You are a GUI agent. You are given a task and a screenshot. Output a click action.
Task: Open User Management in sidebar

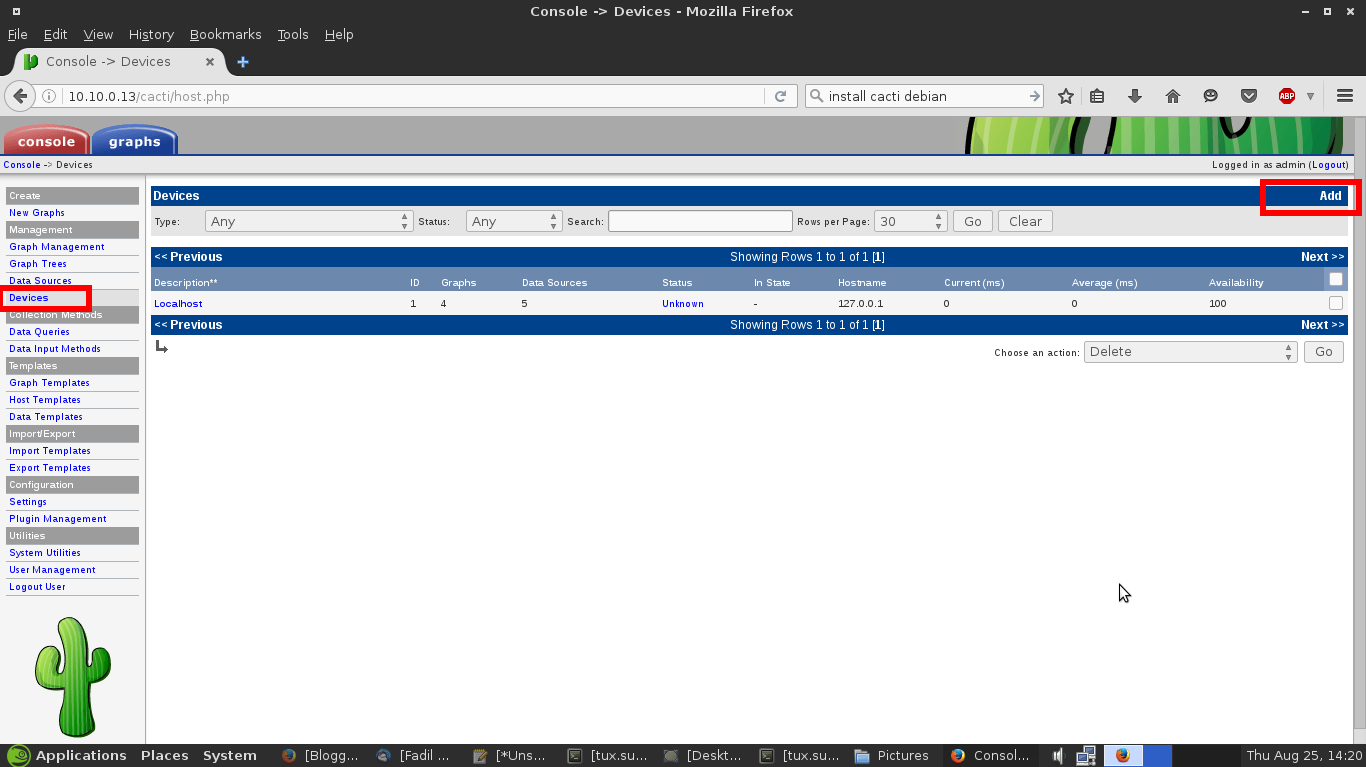52,570
